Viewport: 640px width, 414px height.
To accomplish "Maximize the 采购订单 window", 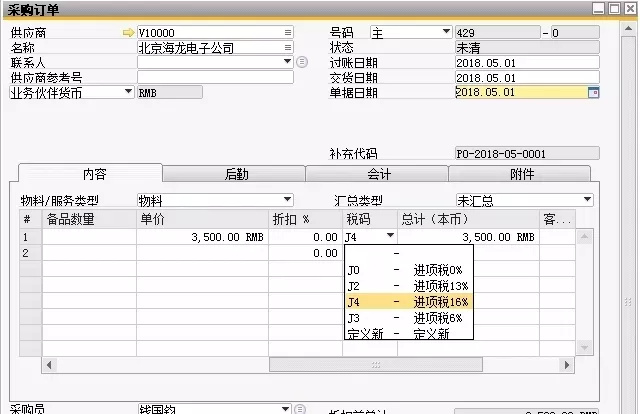I will [x=612, y=8].
